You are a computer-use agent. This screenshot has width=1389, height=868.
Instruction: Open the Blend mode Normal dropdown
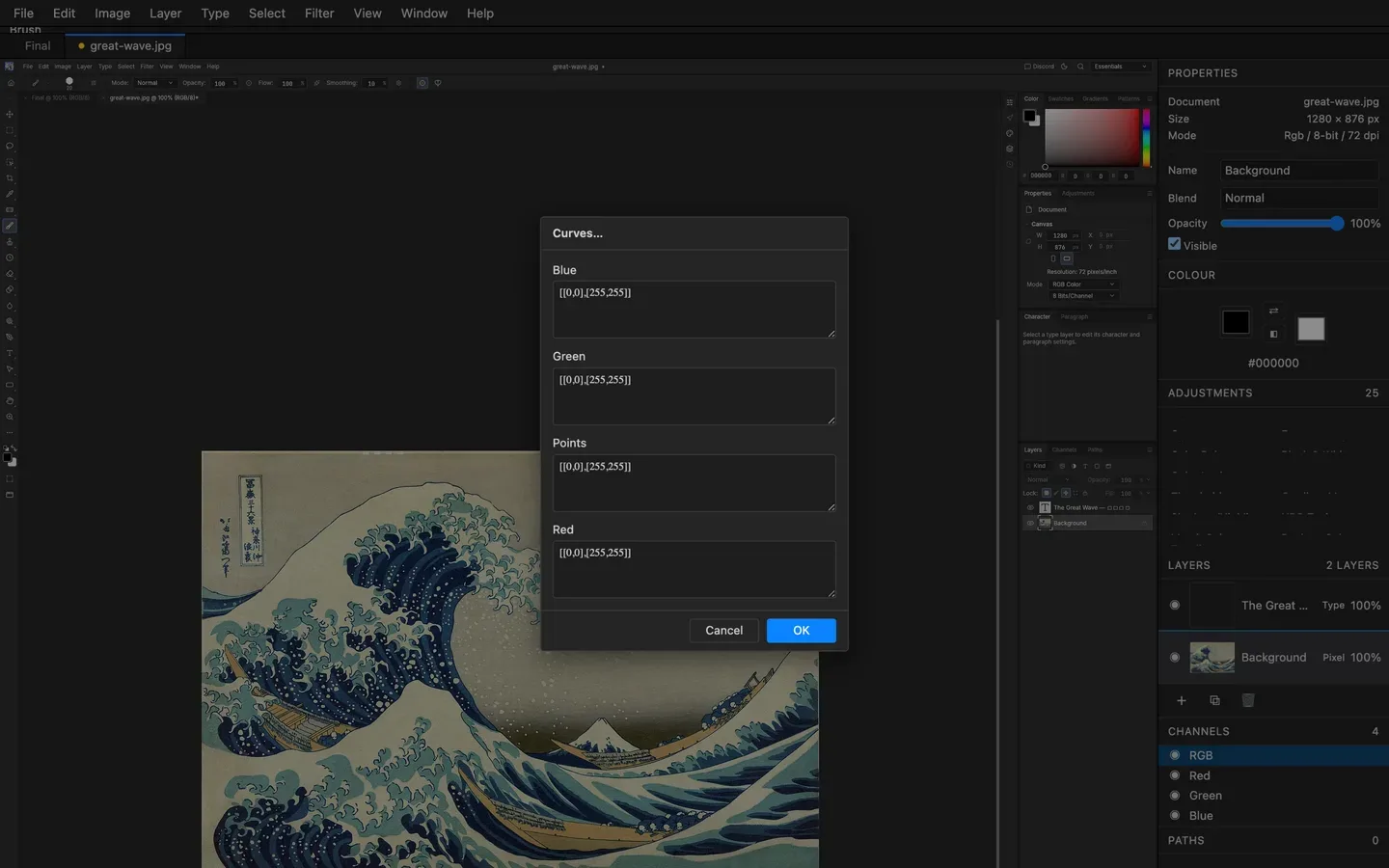point(1299,198)
